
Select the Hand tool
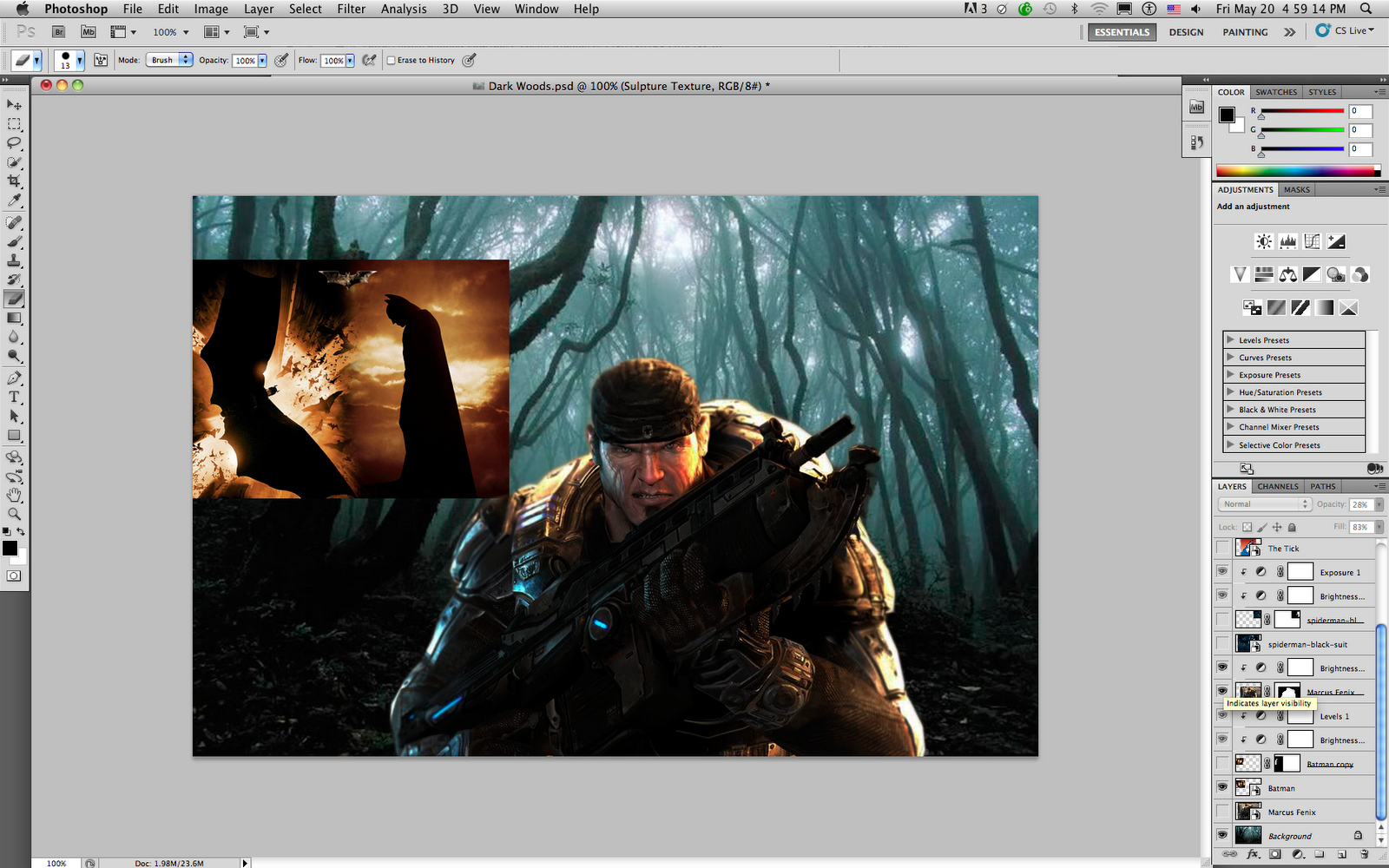[x=14, y=495]
